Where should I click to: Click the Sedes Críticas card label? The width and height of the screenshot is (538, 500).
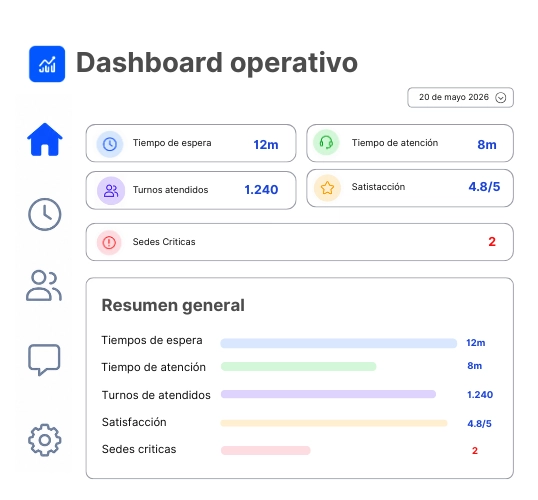coord(164,242)
